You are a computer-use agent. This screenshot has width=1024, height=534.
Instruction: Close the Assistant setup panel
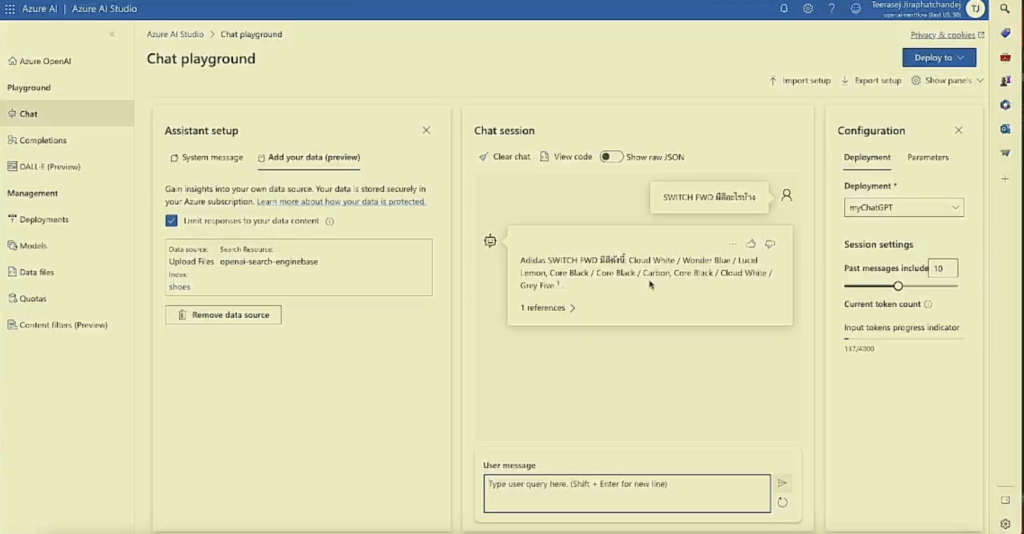[426, 130]
